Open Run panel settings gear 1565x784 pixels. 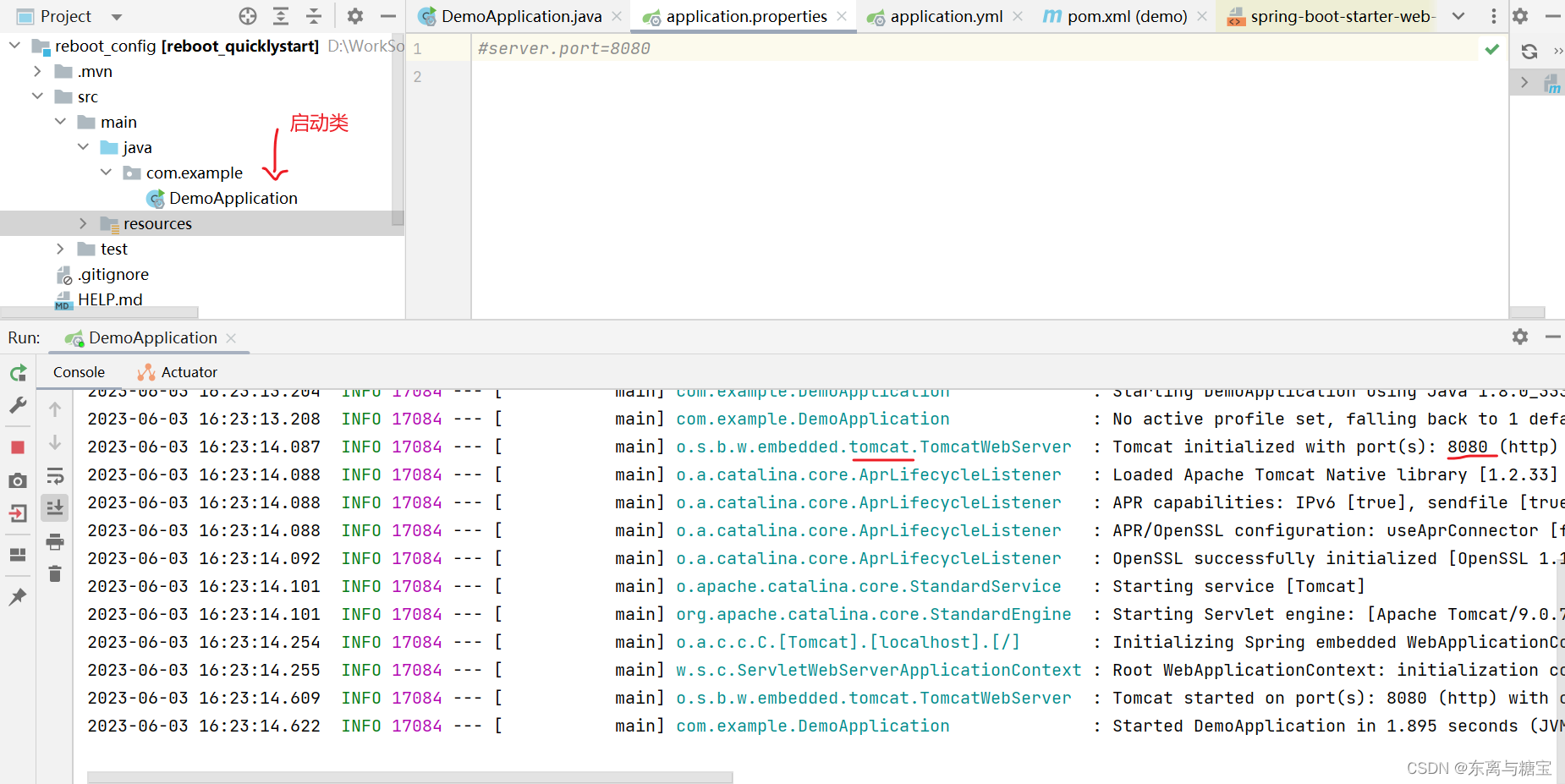1520,337
